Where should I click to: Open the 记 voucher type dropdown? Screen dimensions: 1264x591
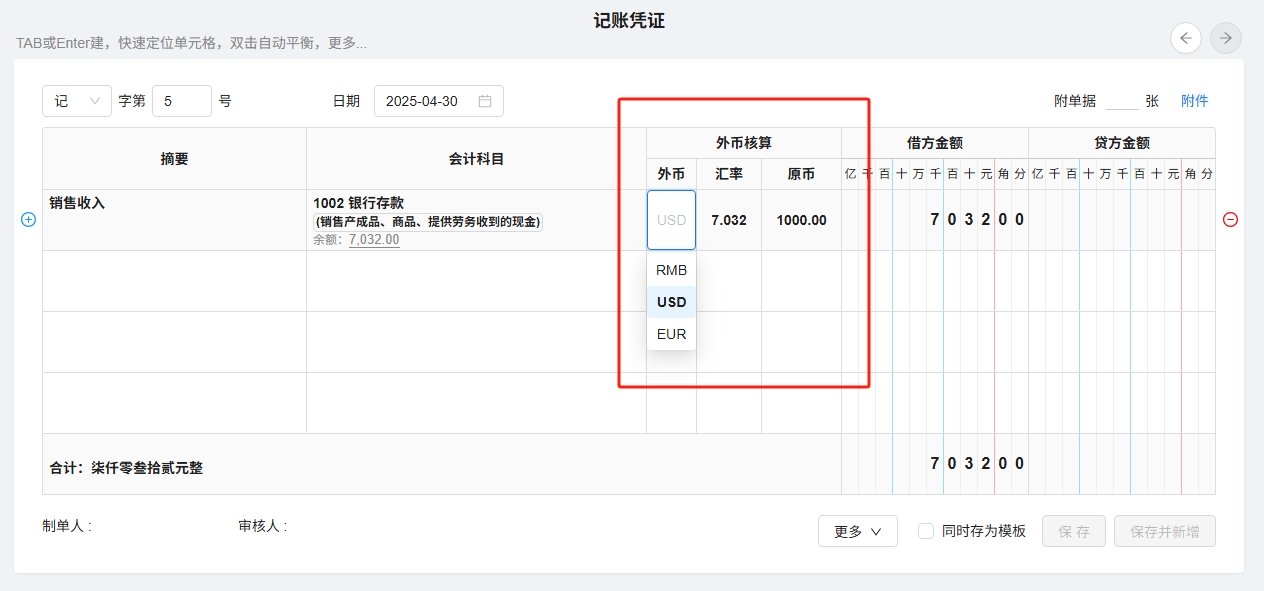(77, 101)
